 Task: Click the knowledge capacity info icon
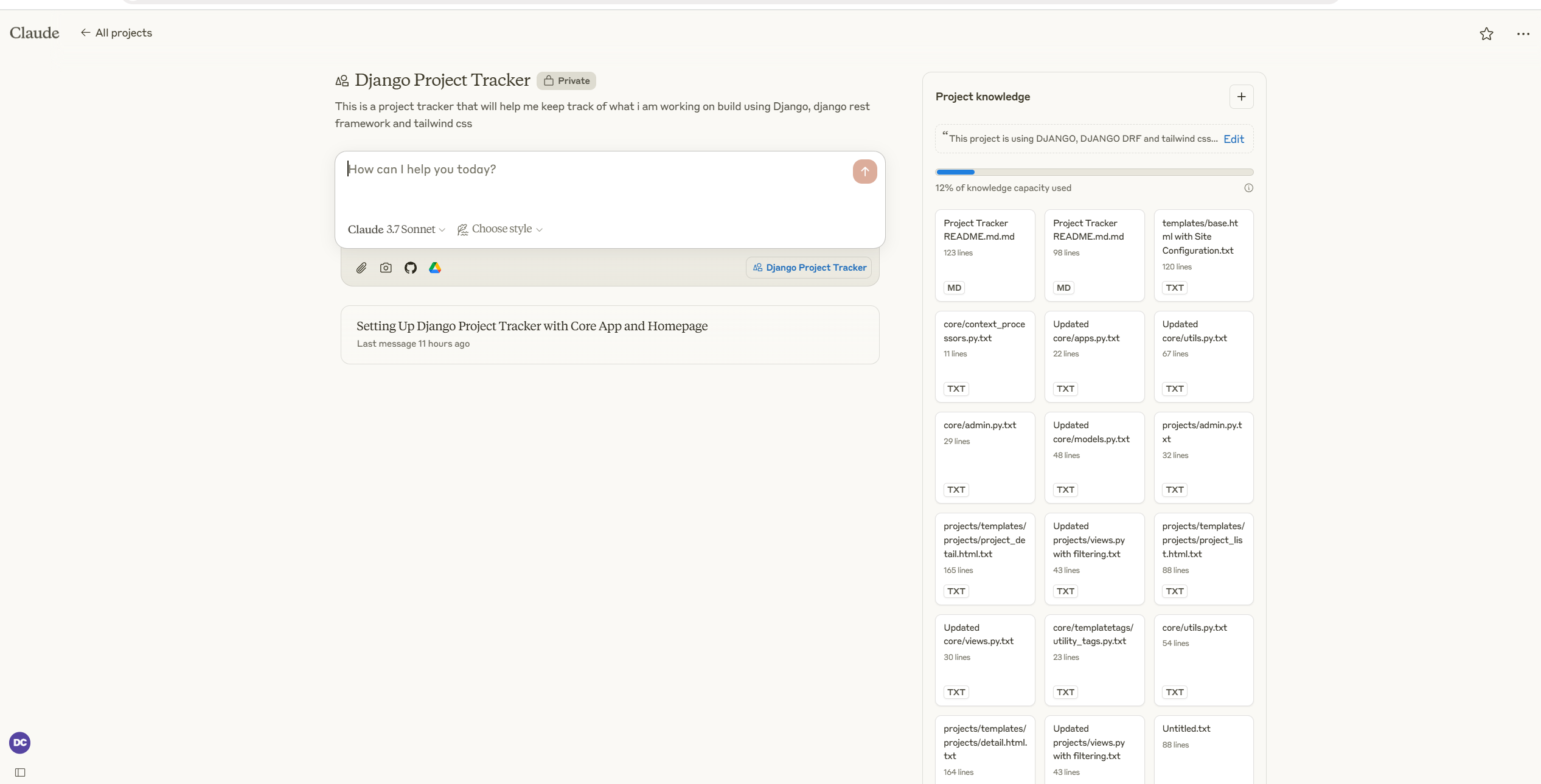click(x=1248, y=188)
